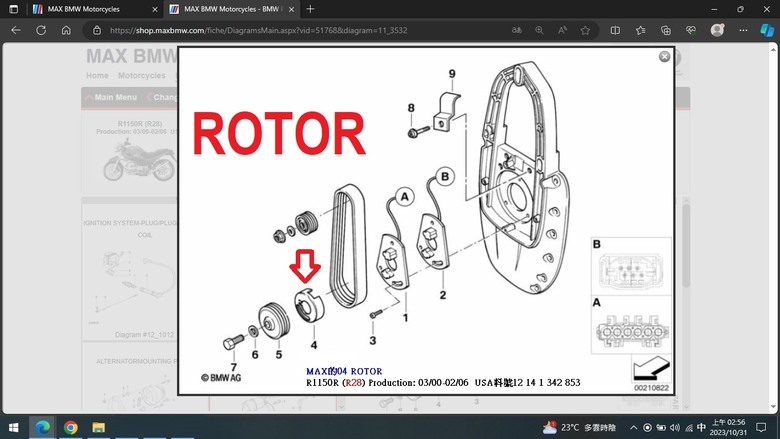Open notification center icon
780x439 pixels.
761,428
